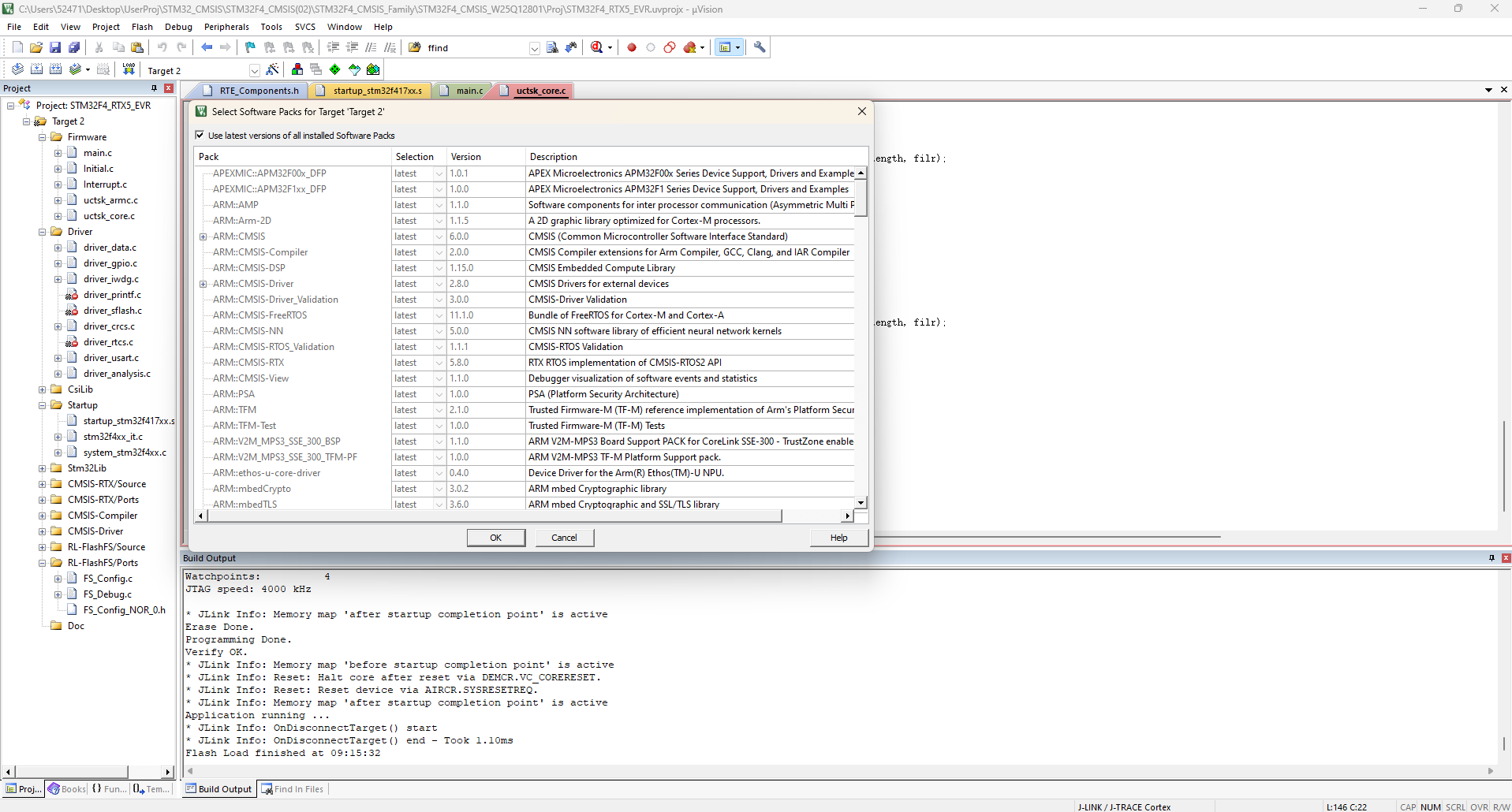1512x812 pixels.
Task: Click the Project panel horizontal scrollbar
Action: 71,772
